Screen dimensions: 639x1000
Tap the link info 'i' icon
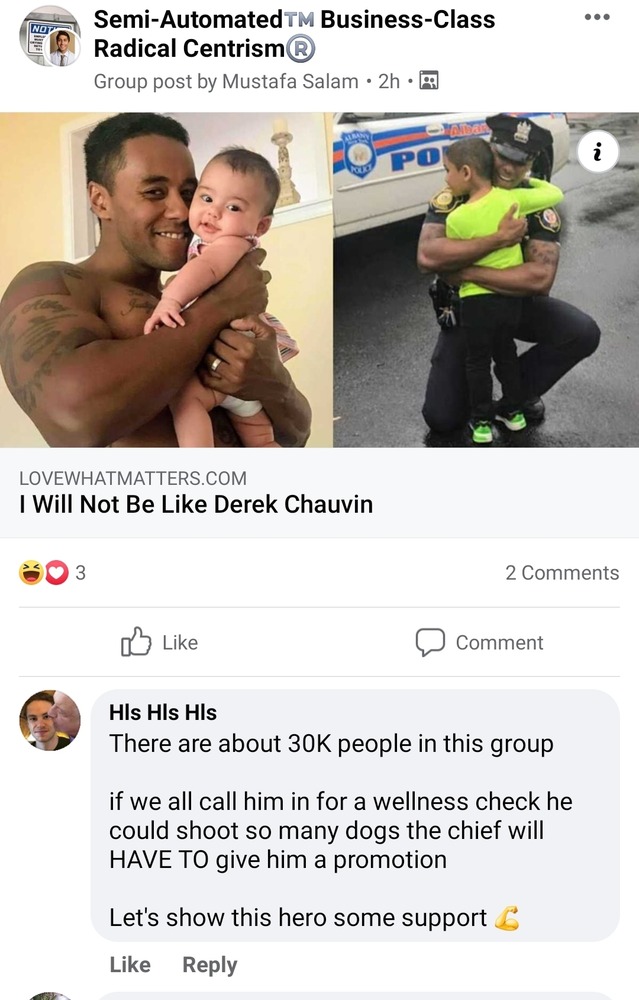pyautogui.click(x=598, y=152)
